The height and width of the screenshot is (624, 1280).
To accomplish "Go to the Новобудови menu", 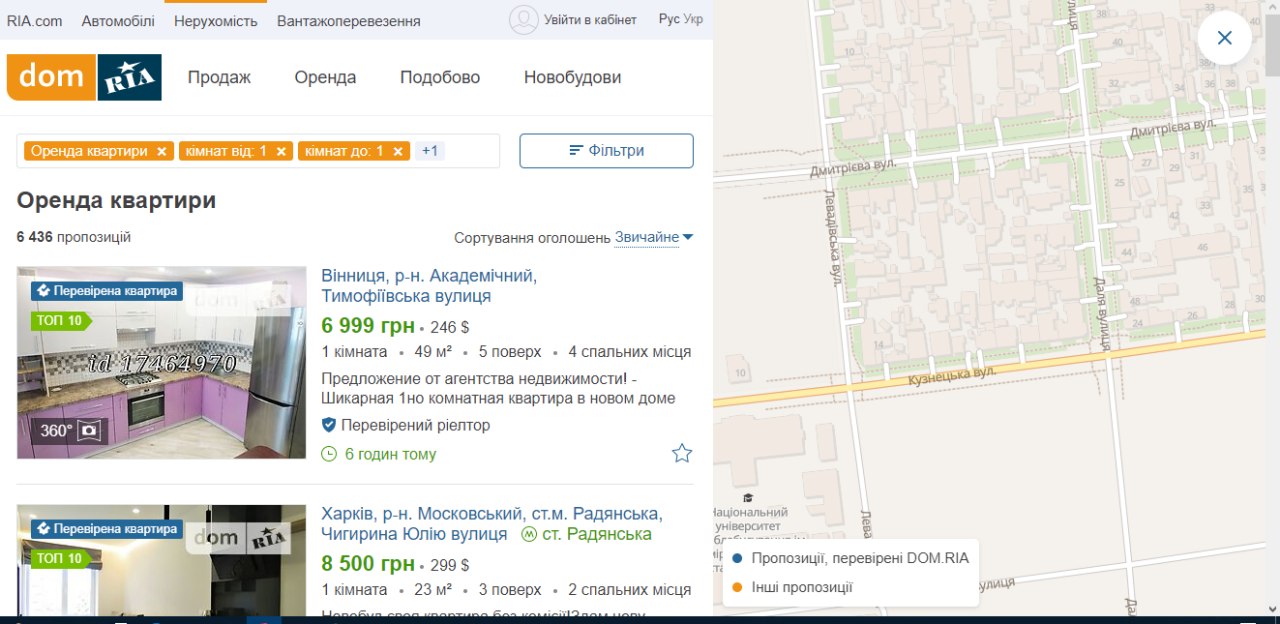I will tap(572, 77).
